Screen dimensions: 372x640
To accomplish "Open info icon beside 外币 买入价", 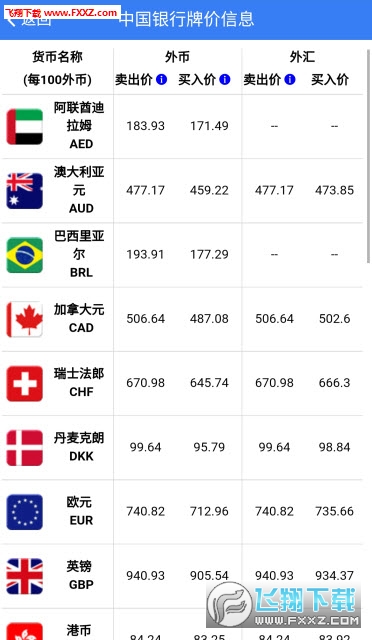I will (225, 79).
